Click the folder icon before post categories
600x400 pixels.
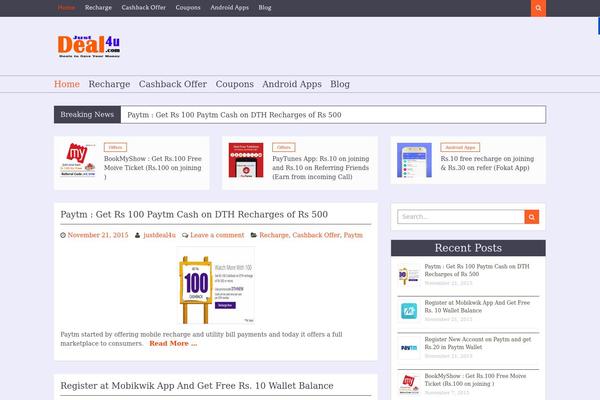point(253,235)
